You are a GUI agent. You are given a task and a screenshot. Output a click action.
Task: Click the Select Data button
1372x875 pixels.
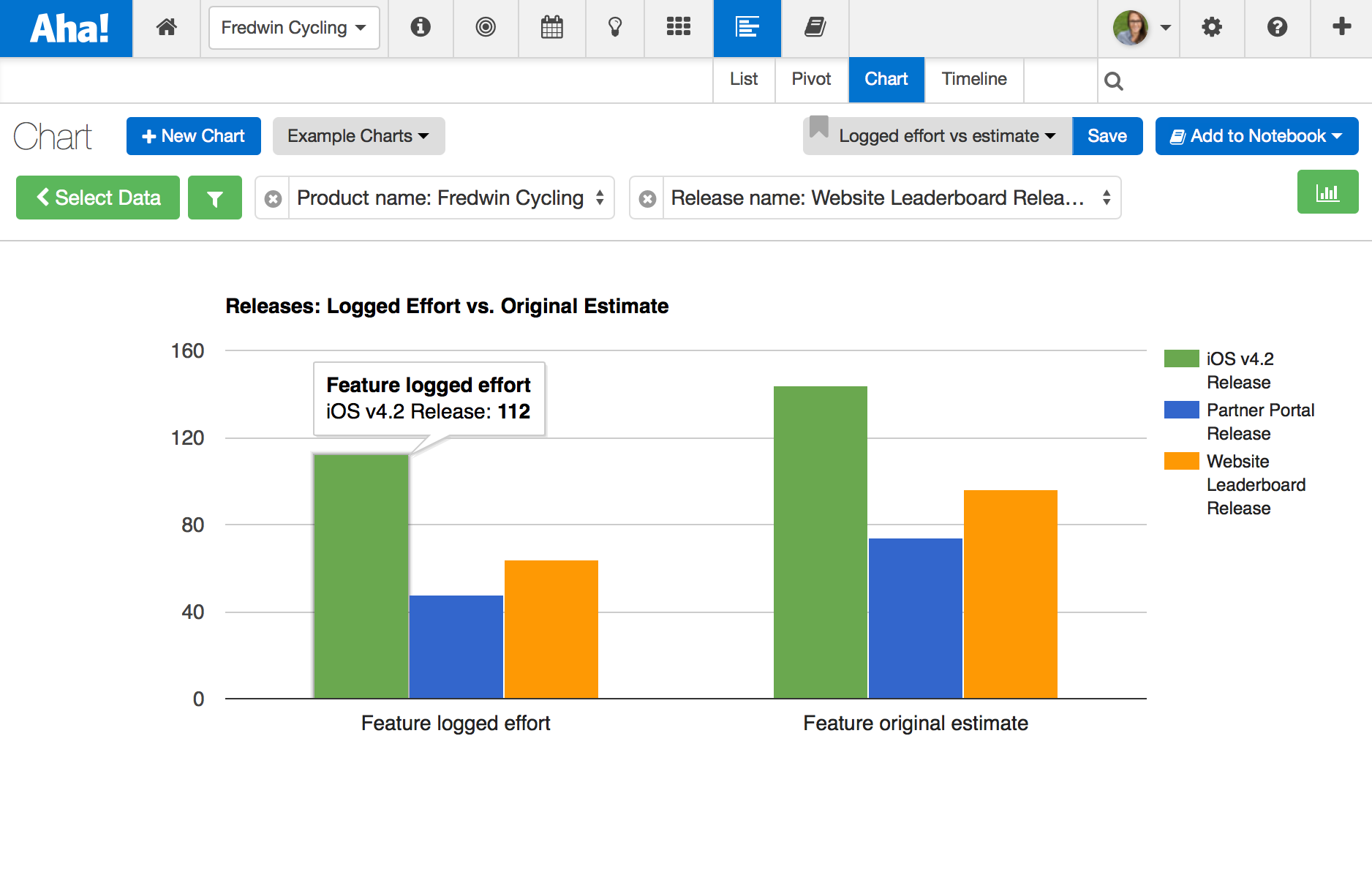(x=98, y=198)
